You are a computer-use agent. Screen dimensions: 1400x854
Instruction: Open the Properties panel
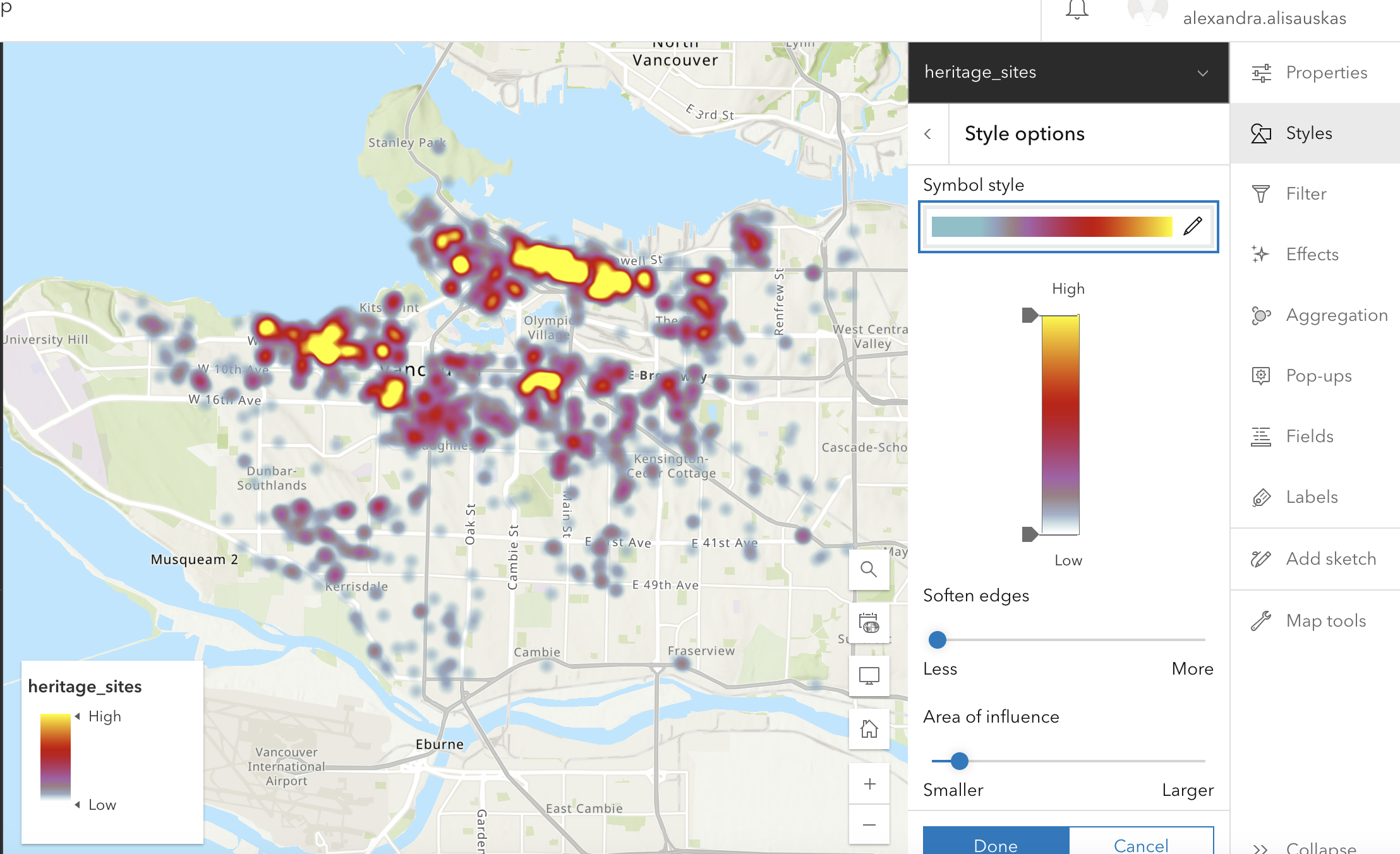1315,73
